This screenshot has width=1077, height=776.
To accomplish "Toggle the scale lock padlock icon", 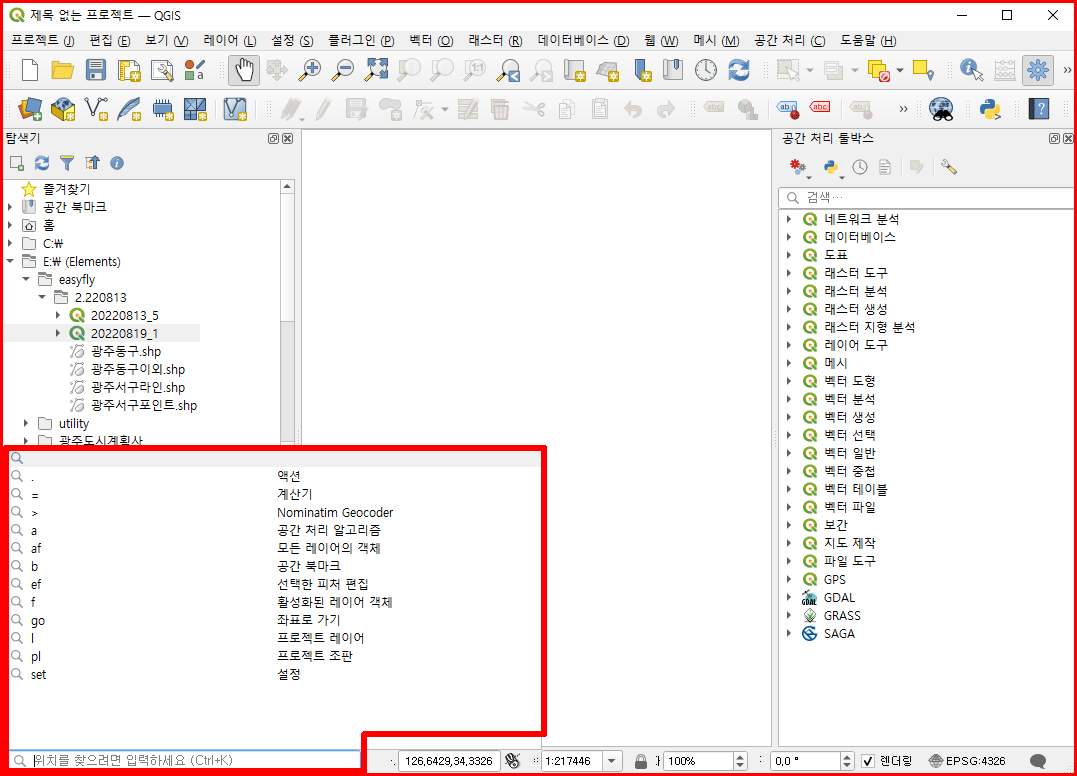I will [641, 761].
